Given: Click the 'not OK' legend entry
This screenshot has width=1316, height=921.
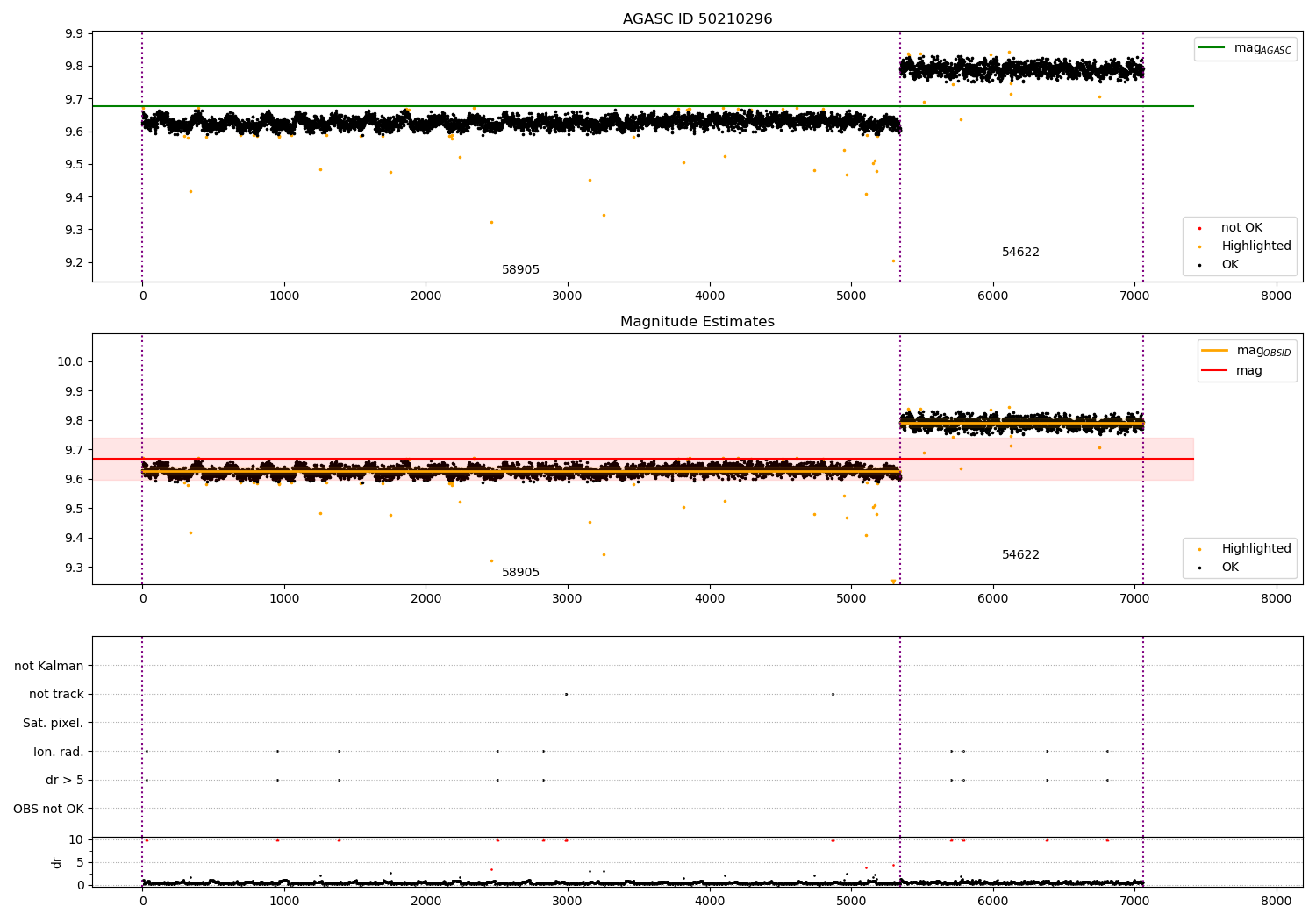Looking at the screenshot, I should [1241, 228].
